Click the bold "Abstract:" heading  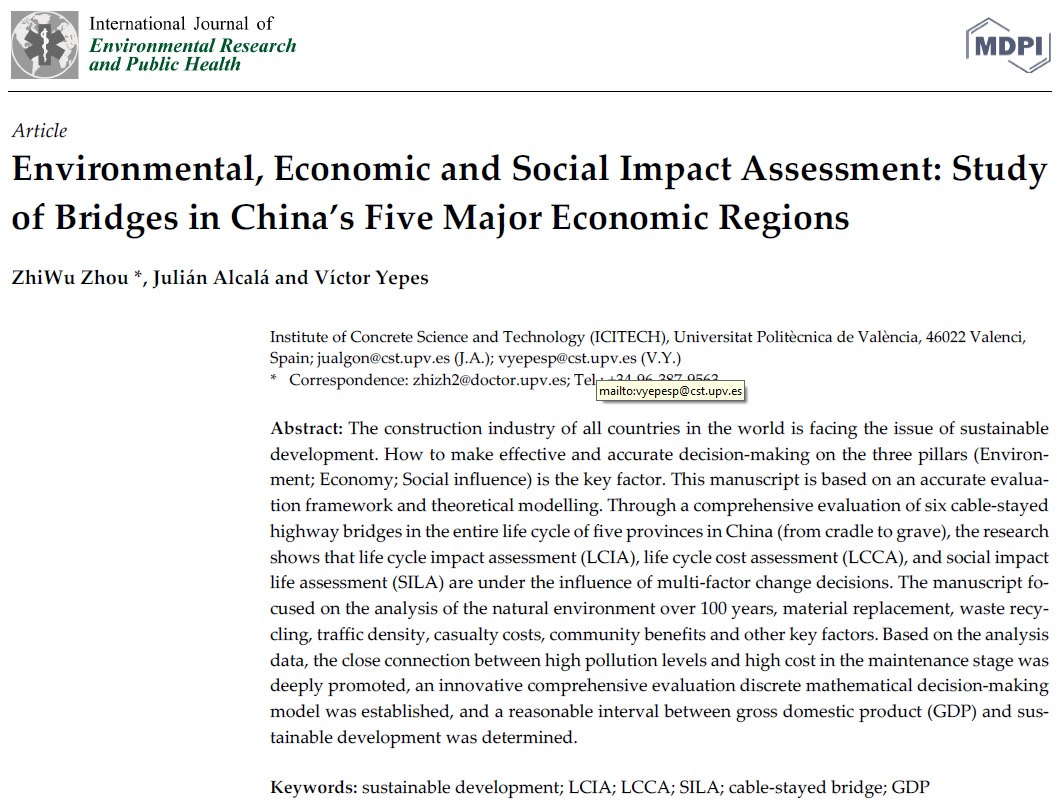coord(307,428)
